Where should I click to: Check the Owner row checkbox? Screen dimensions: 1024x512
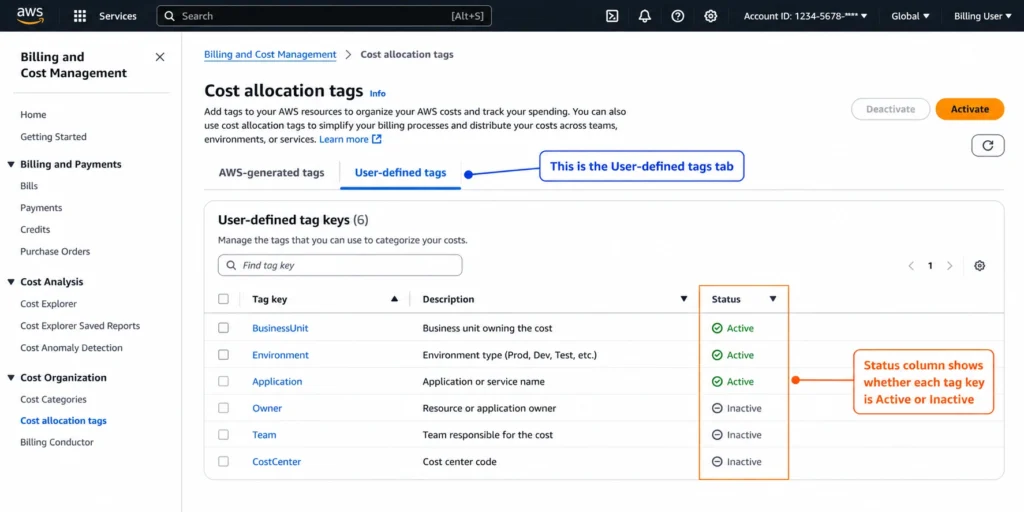pyautogui.click(x=223, y=408)
